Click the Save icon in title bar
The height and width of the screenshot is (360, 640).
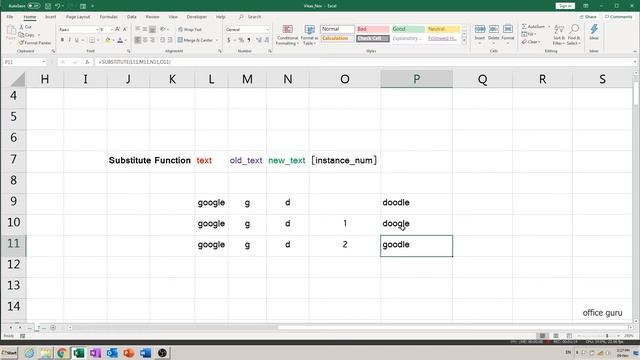(48, 6)
